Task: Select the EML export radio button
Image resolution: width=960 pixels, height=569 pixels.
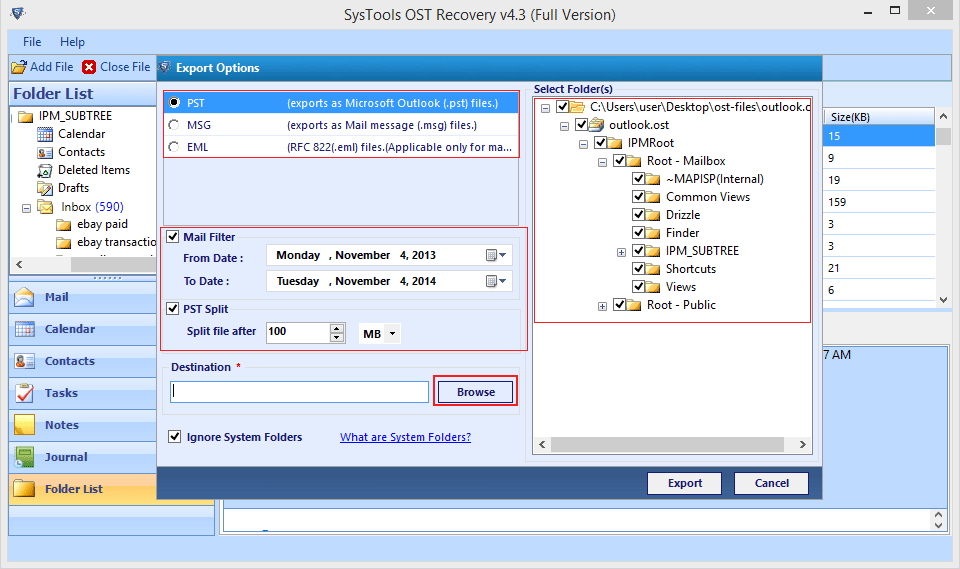Action: click(x=174, y=147)
